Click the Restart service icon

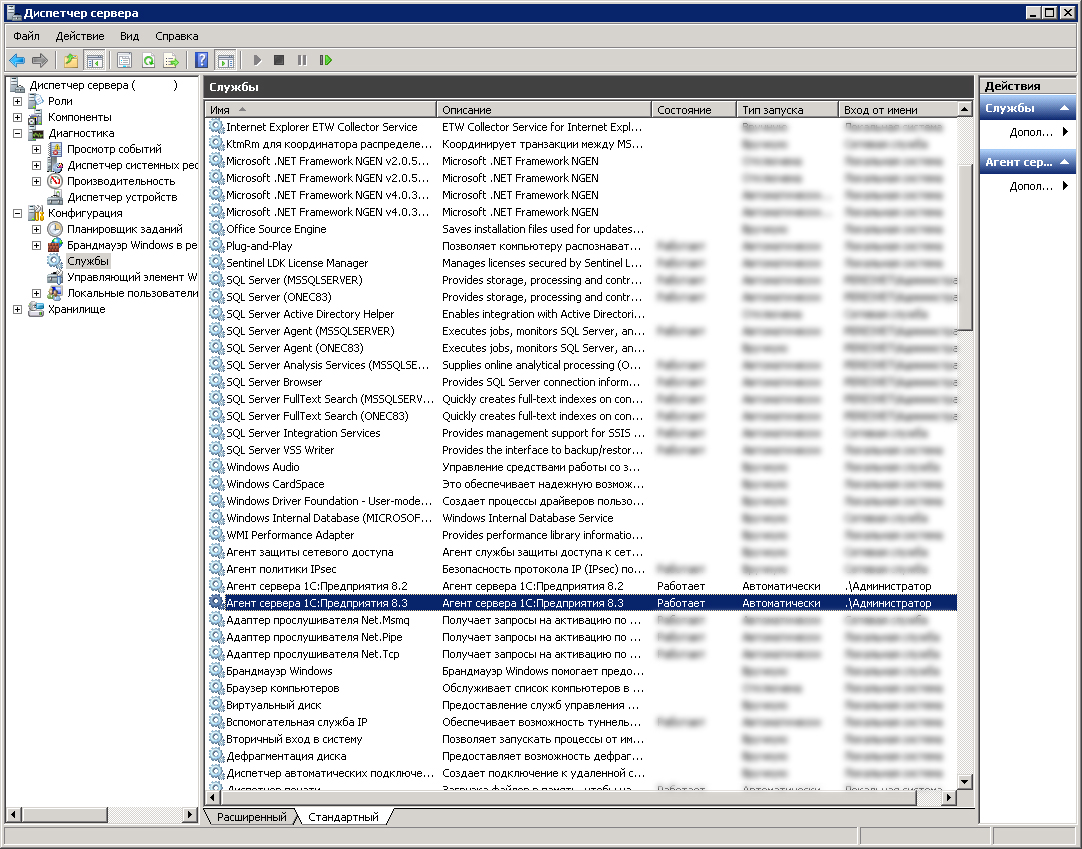point(326,61)
